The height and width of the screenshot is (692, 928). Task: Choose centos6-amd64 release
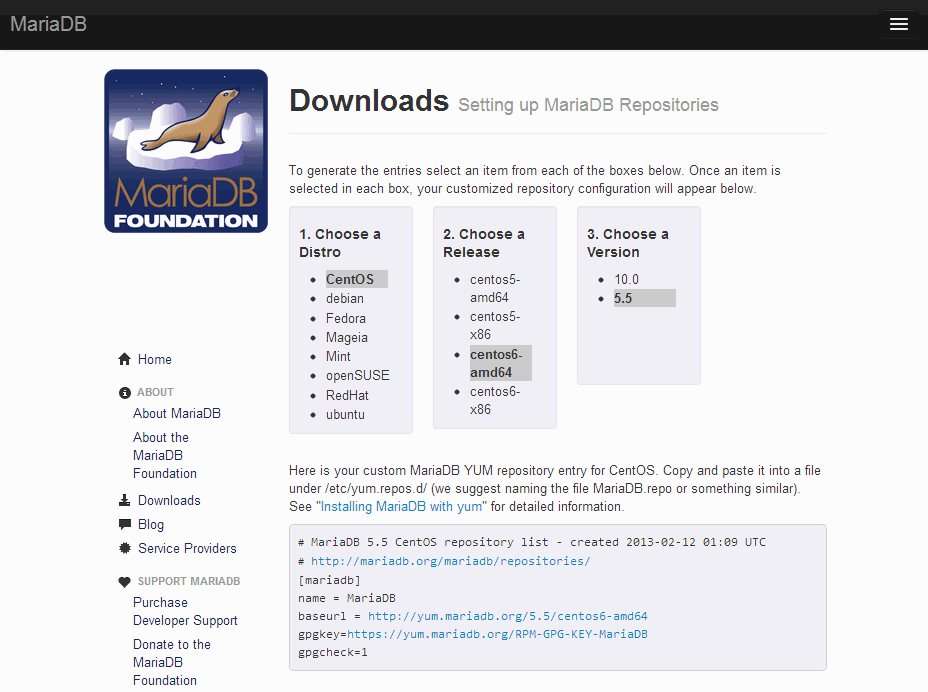point(501,363)
